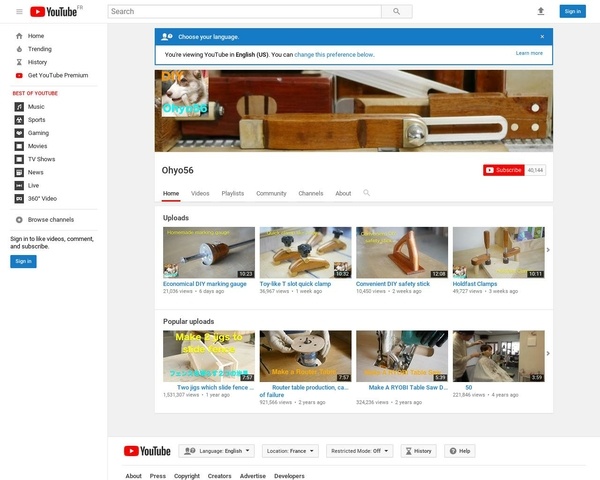Switch to the Channels tab
Image resolution: width=600 pixels, height=480 pixels.
(x=311, y=193)
